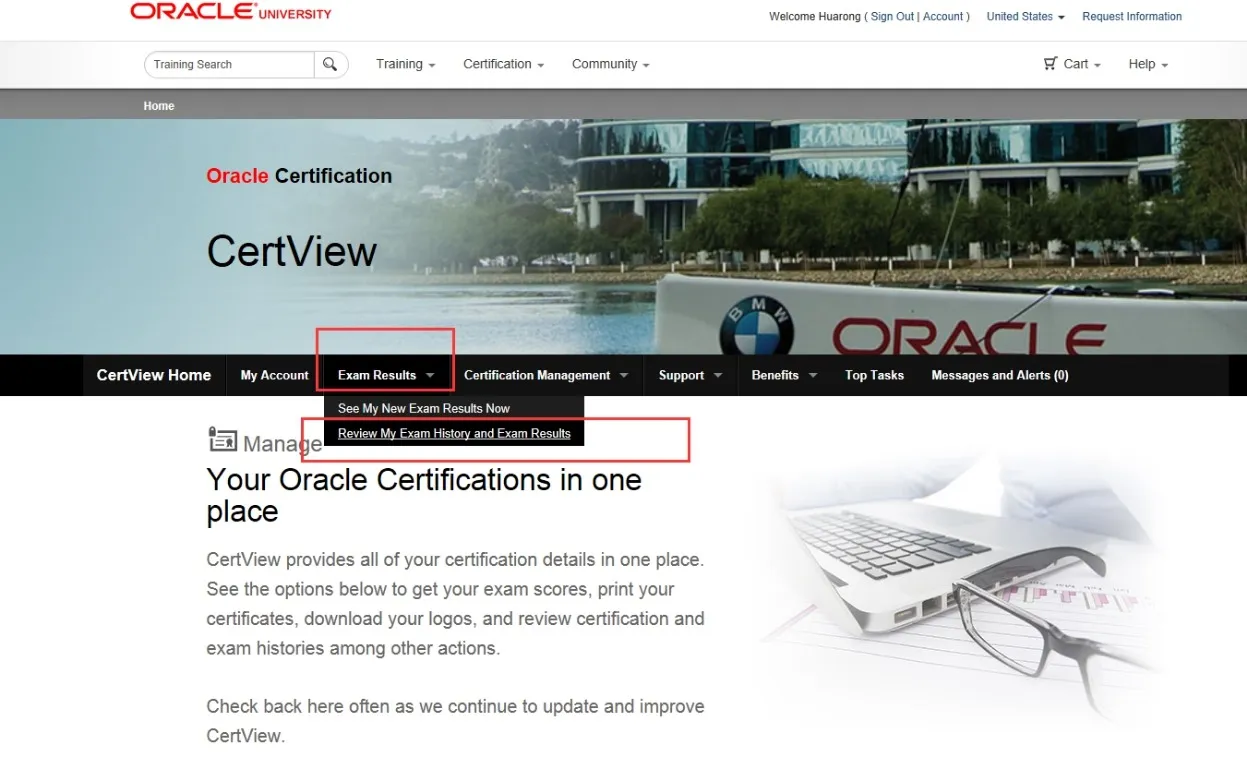The image size is (1247, 757).
Task: Expand the Community dropdown
Action: pyautogui.click(x=610, y=64)
